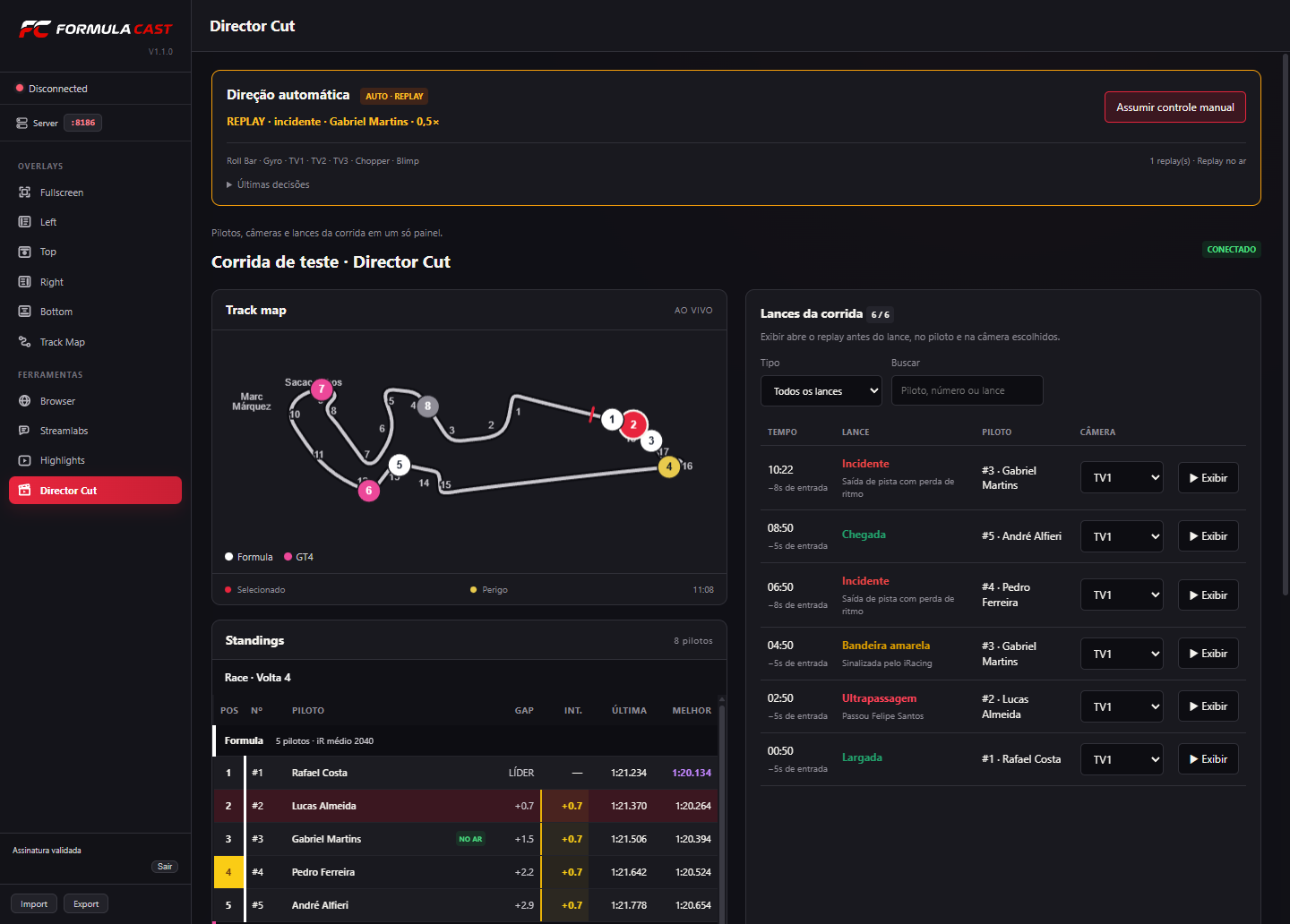Image resolution: width=1290 pixels, height=924 pixels.
Task: Open camera dropdown for the 08:50 Chegada
Action: 1122,536
